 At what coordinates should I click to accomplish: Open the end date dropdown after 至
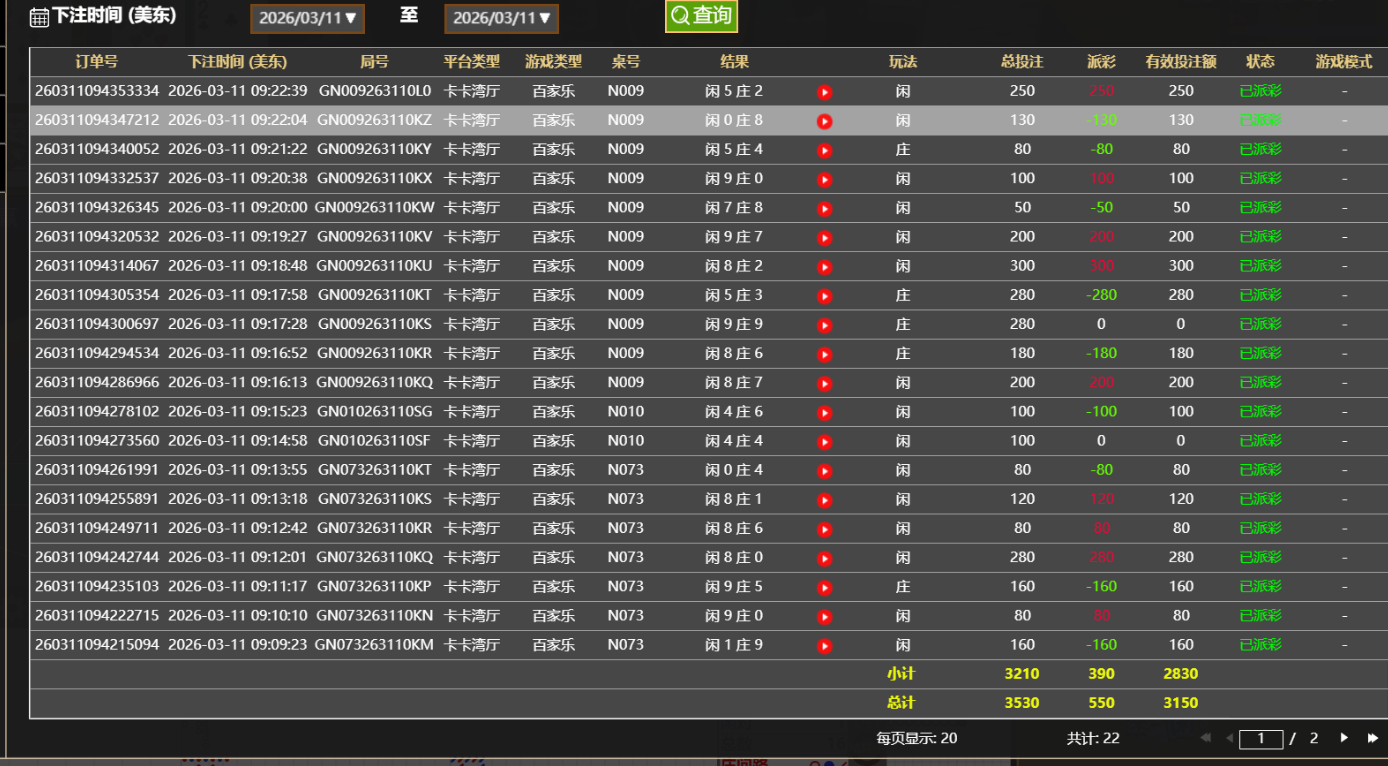[501, 18]
